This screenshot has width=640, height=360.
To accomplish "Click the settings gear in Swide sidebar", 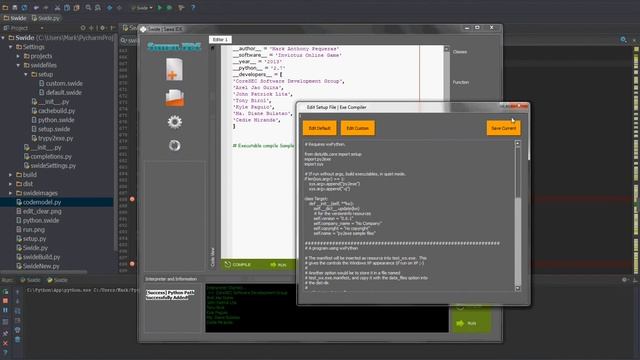I will 175,122.
